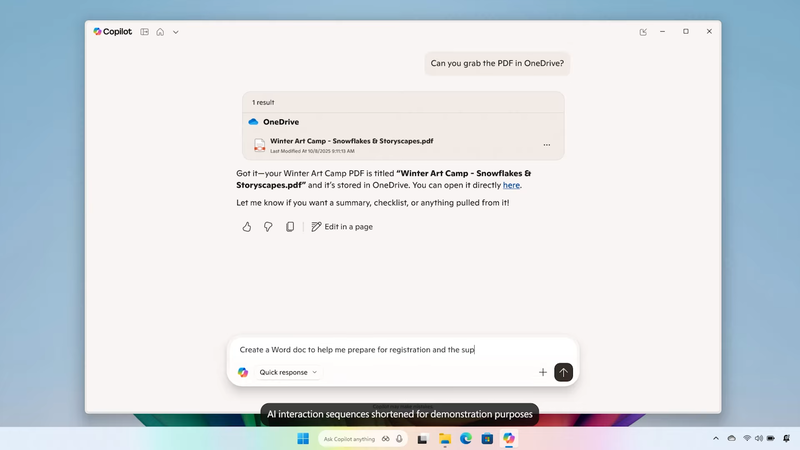Screen dimensions: 800x450
Task: Click the Copilot app icon in taskbar
Action: pos(509,439)
